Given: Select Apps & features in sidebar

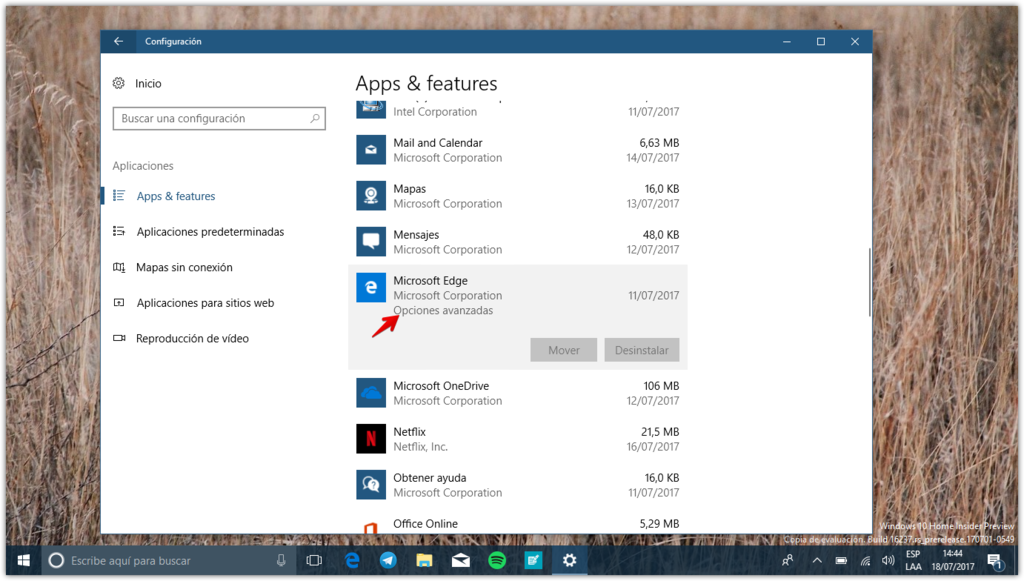Looking at the screenshot, I should coord(176,197).
